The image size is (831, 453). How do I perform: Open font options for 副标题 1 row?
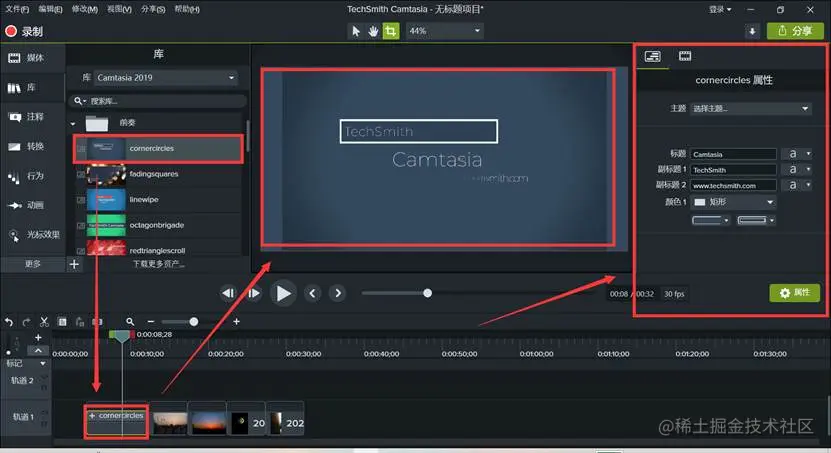797,169
